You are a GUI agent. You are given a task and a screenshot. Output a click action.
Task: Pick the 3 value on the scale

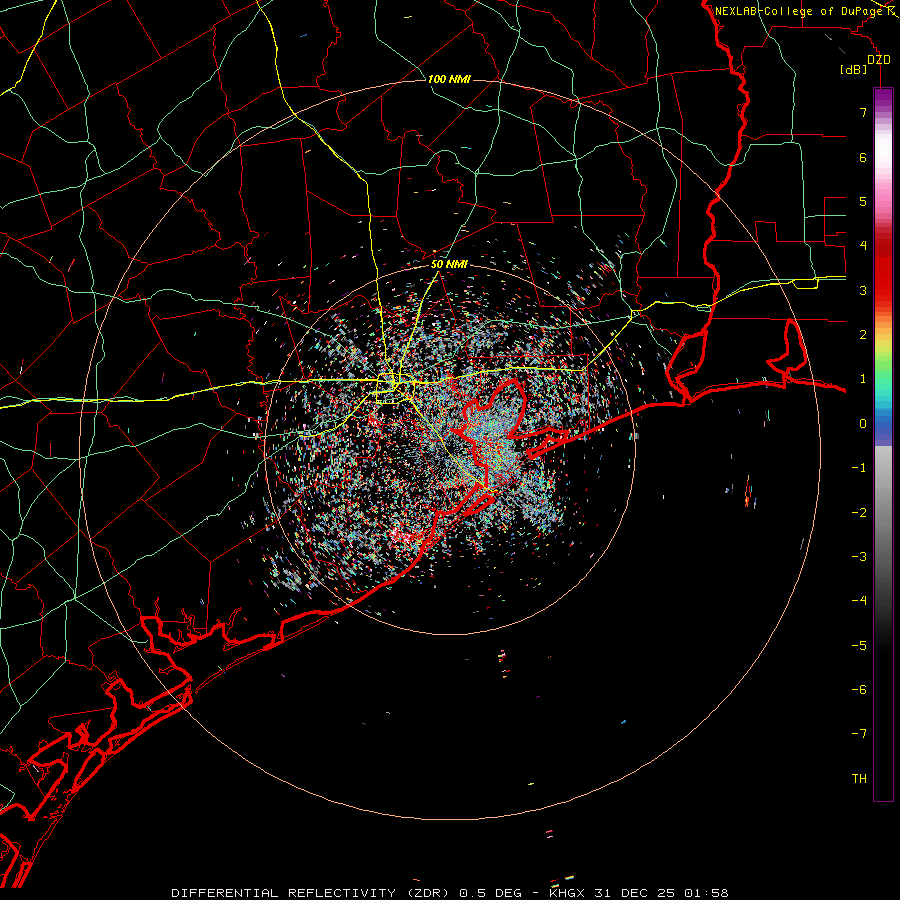coord(863,290)
